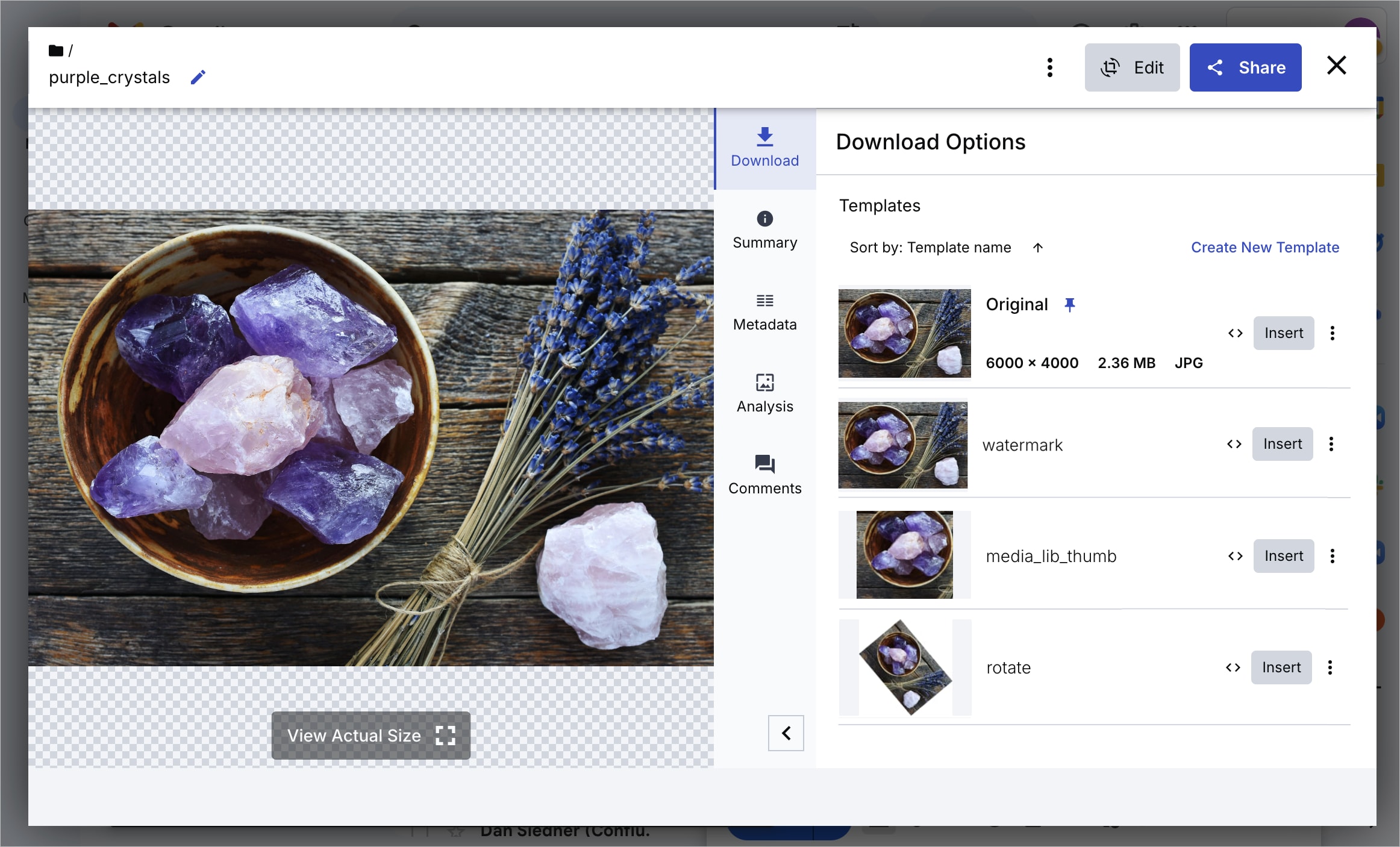
Task: Click the pin icon next to Original
Action: tap(1069, 305)
